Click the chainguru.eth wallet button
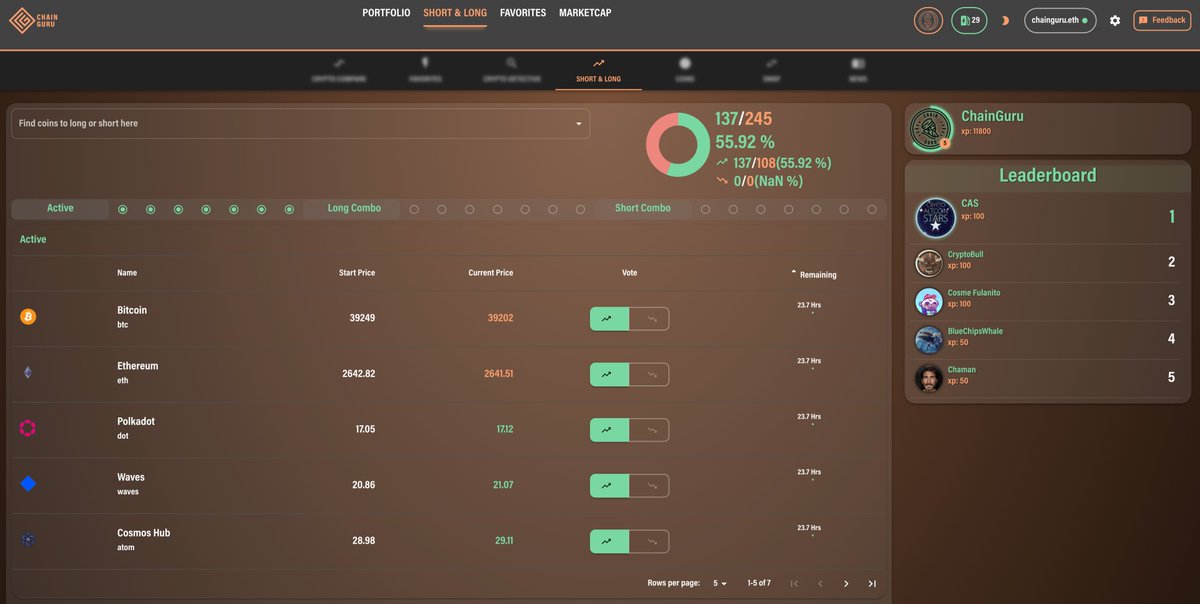 click(x=1060, y=20)
